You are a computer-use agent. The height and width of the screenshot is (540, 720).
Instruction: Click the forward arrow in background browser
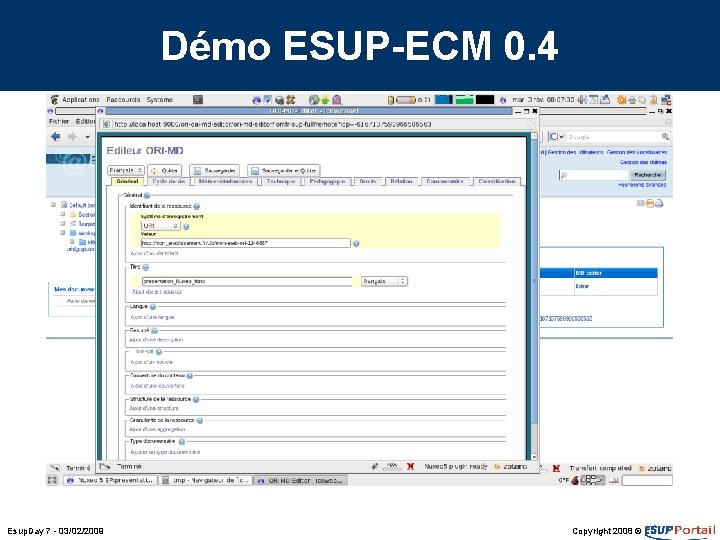(x=72, y=136)
